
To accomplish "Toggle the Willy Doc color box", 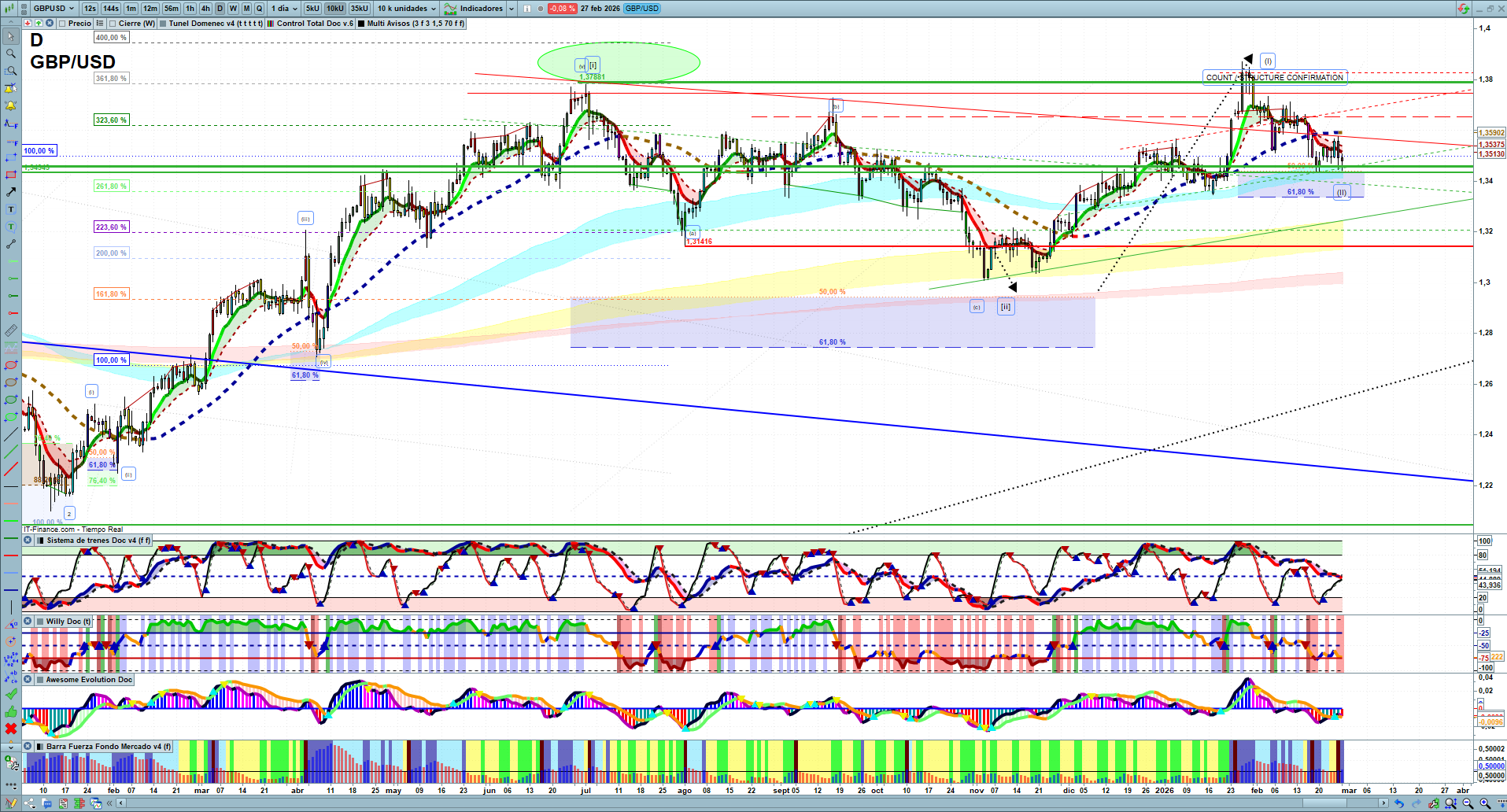I will click(40, 622).
